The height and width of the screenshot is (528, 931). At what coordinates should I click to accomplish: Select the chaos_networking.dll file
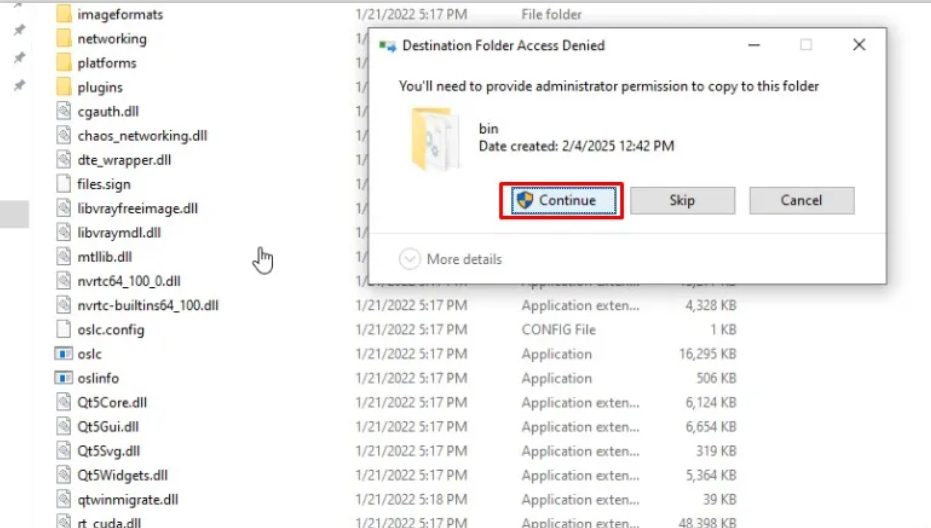tap(142, 136)
